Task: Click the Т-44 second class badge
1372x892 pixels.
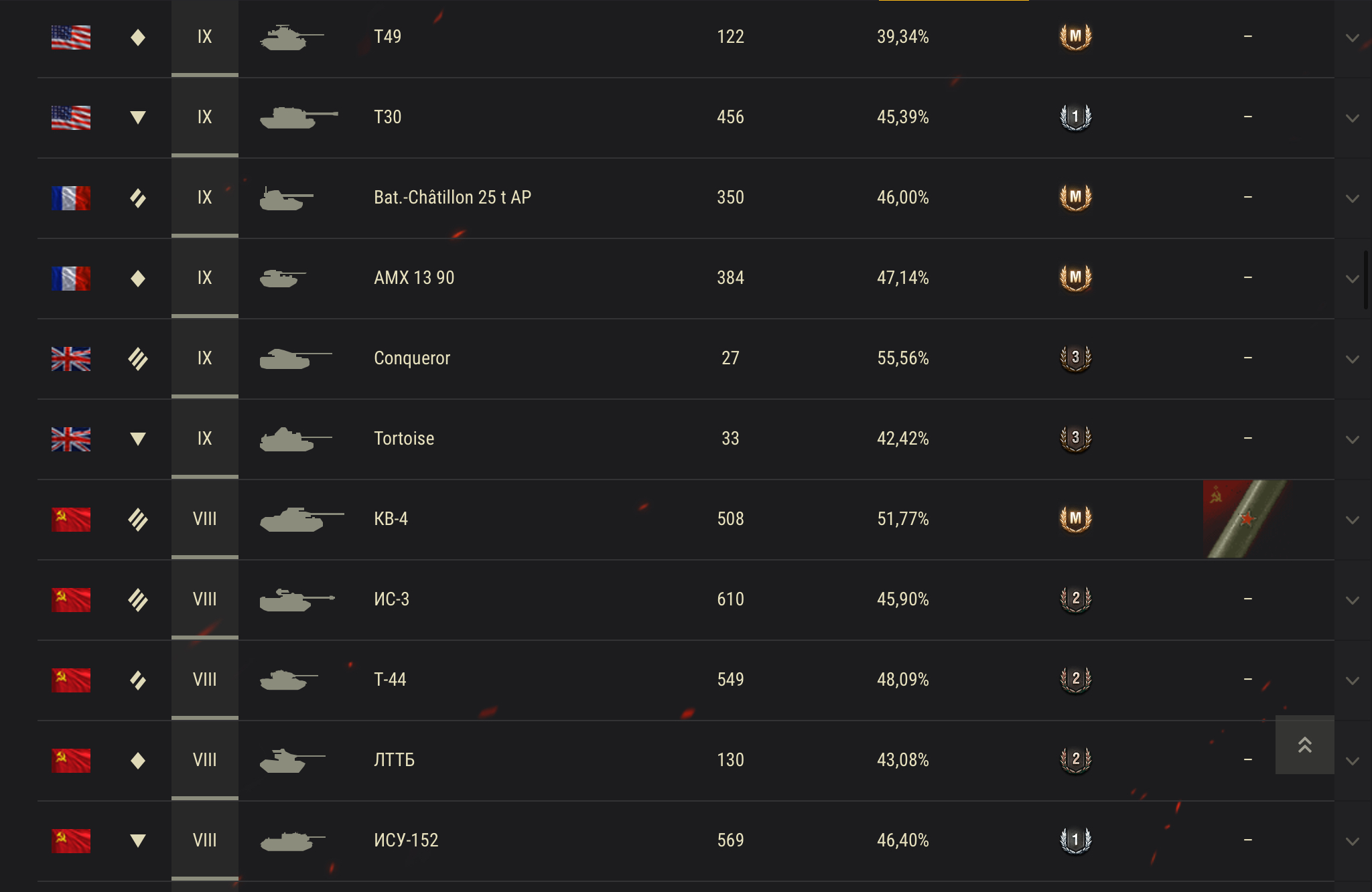Action: point(1075,680)
